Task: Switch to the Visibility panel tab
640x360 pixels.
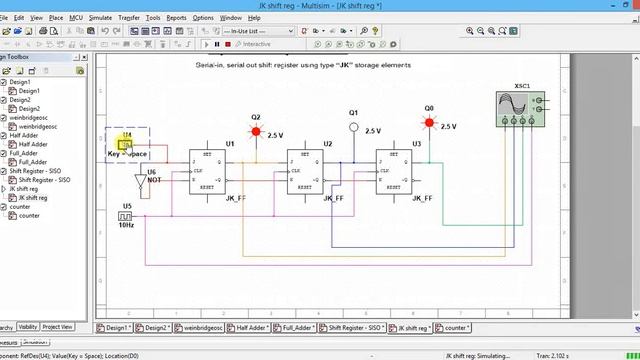Action: click(x=28, y=327)
